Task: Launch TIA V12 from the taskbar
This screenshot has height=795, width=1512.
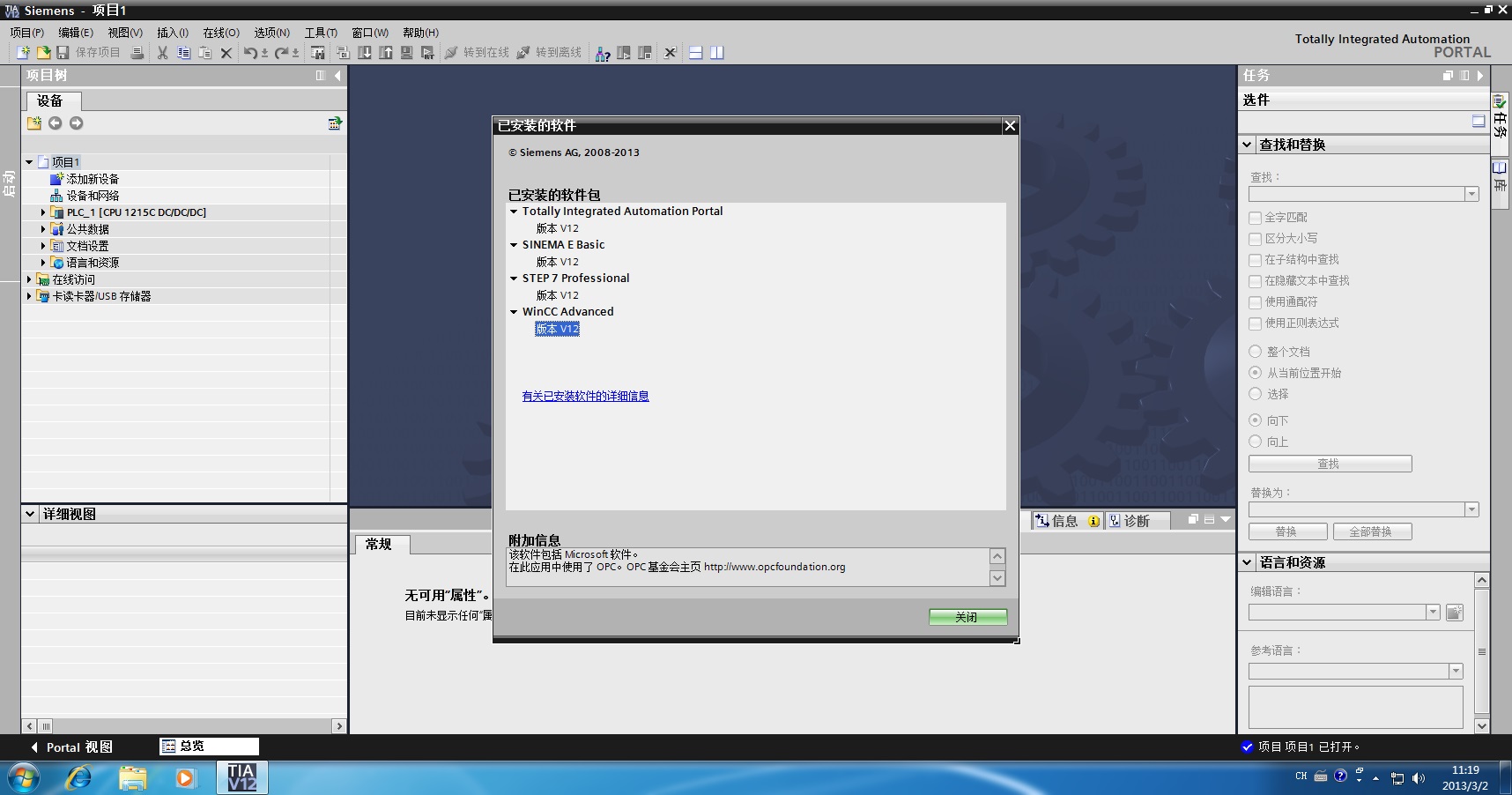Action: pos(242,778)
